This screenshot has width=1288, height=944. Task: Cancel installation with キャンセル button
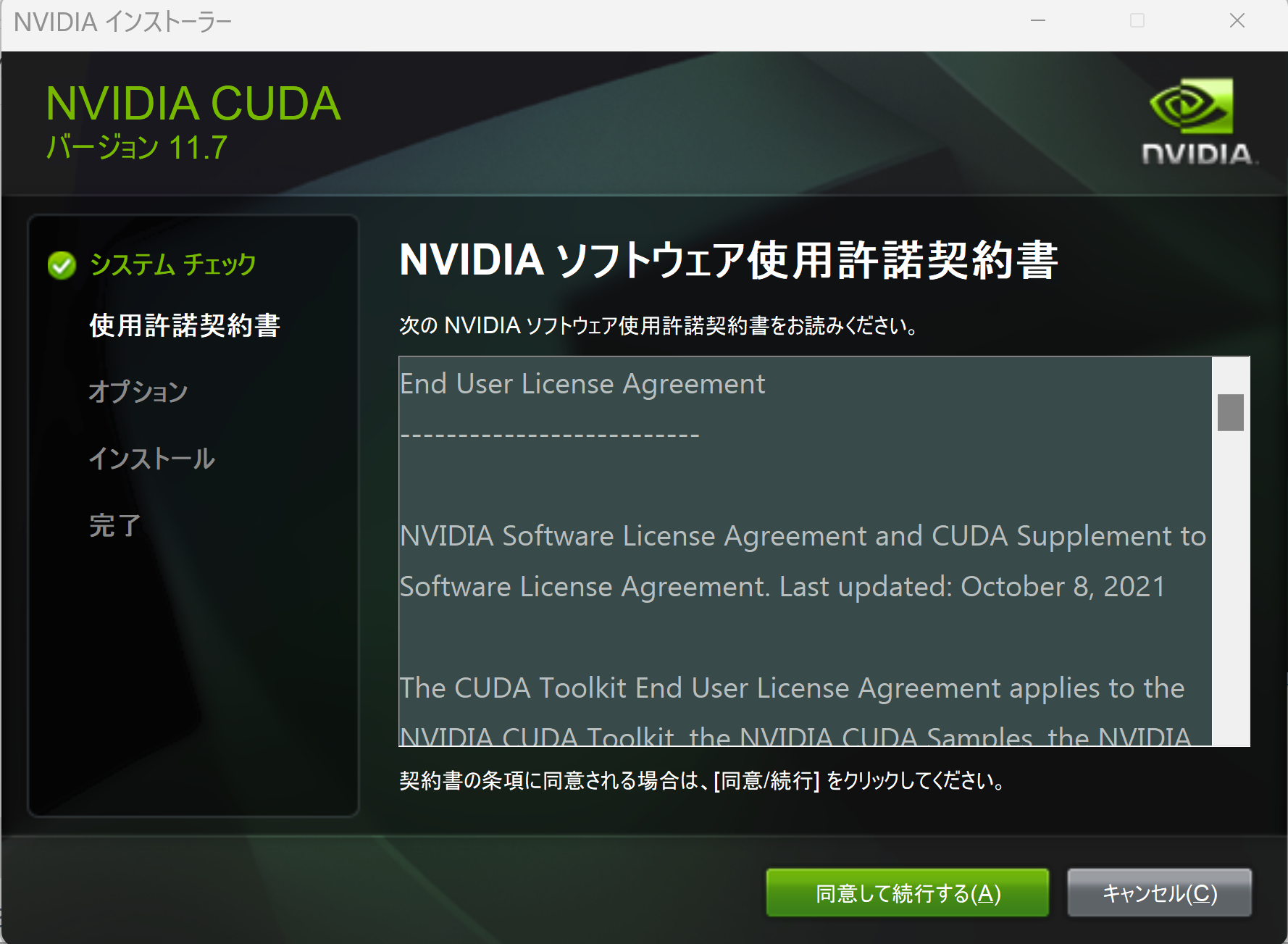(x=1159, y=893)
